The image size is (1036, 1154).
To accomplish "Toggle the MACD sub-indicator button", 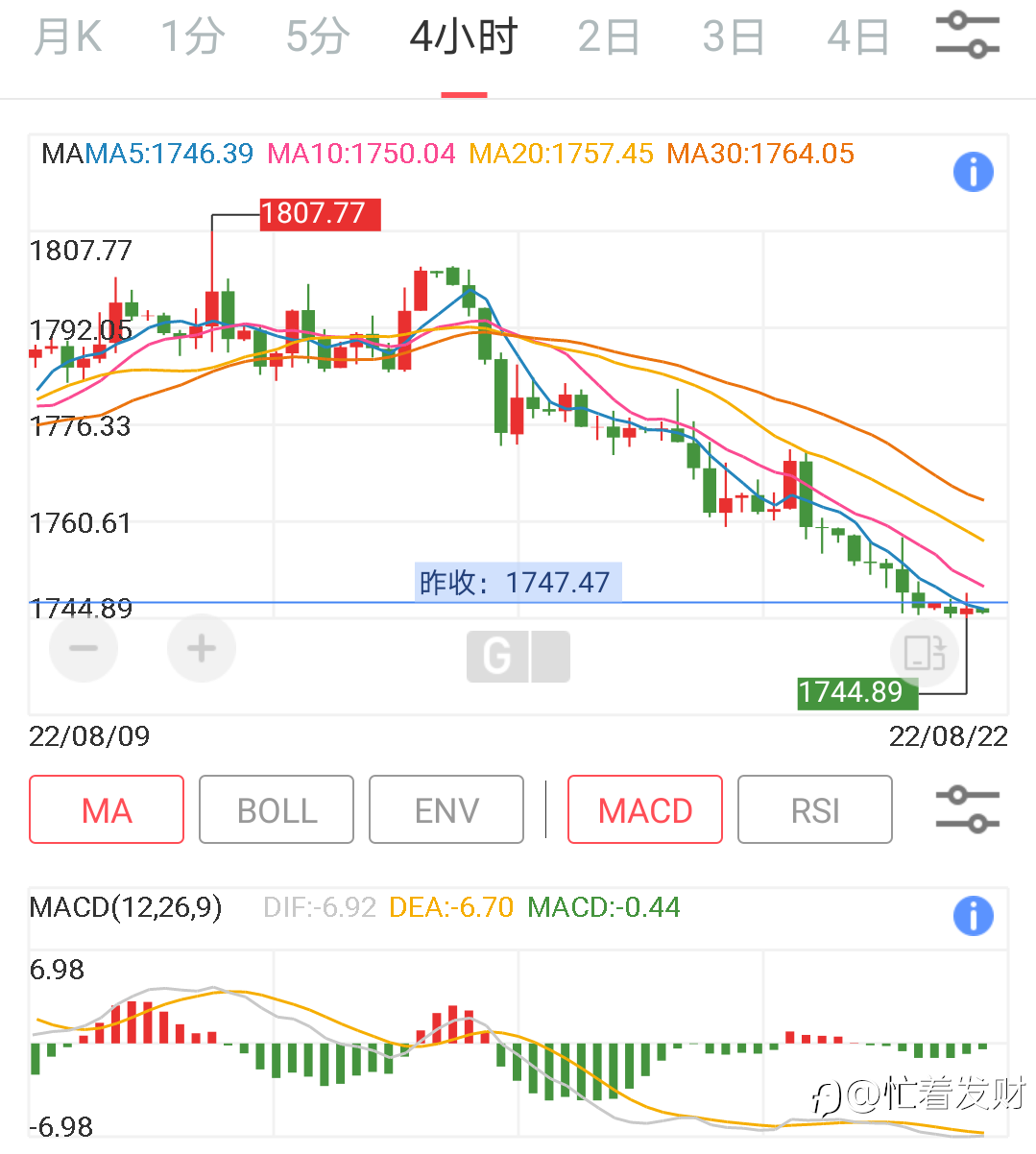I will [x=645, y=809].
